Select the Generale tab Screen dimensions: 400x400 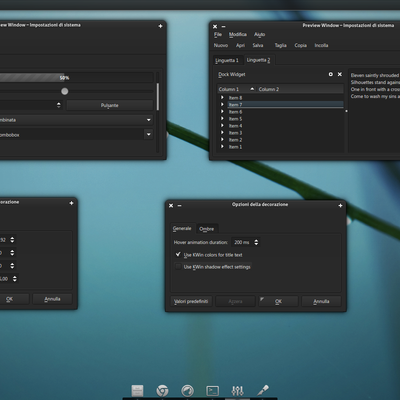(x=182, y=228)
